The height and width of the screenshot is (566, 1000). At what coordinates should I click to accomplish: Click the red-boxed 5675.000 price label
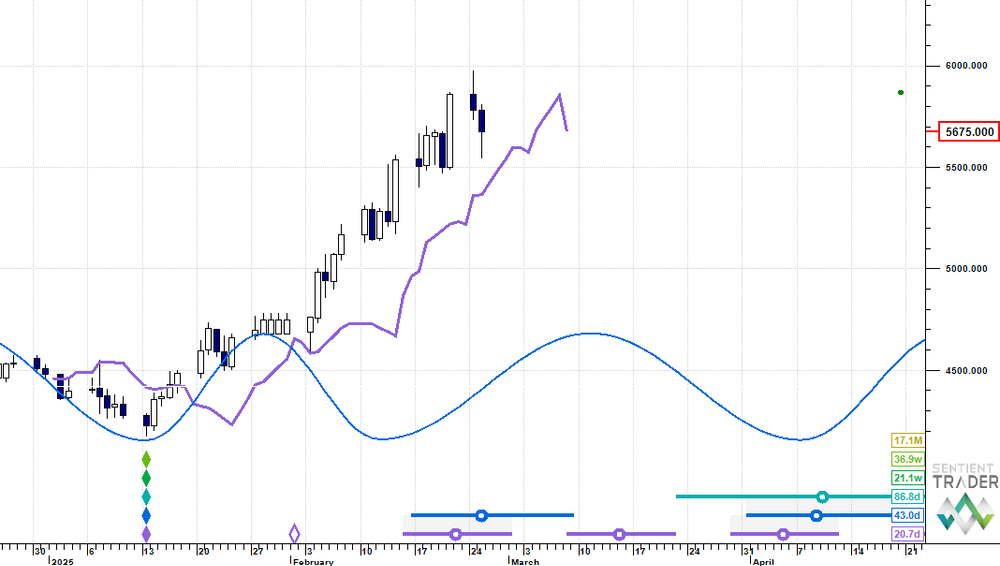[x=969, y=131]
